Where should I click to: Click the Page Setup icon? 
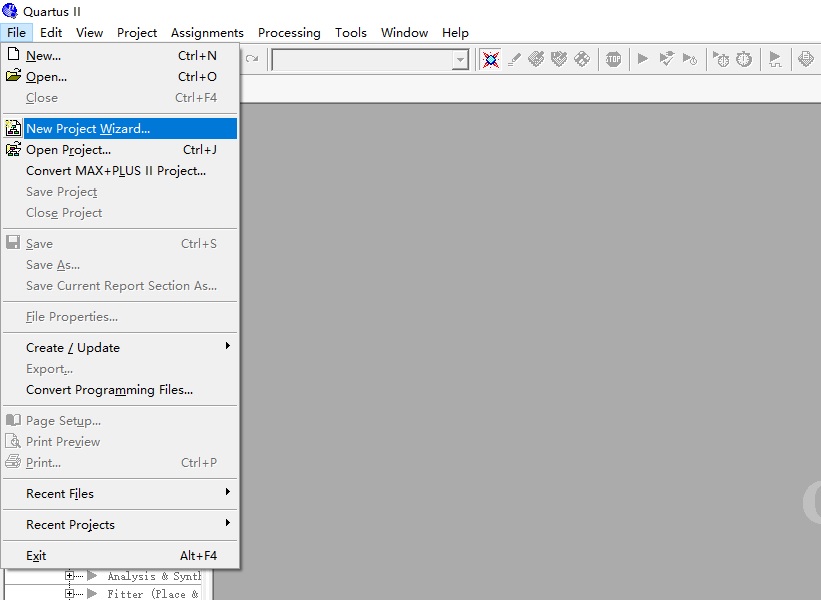click(13, 420)
